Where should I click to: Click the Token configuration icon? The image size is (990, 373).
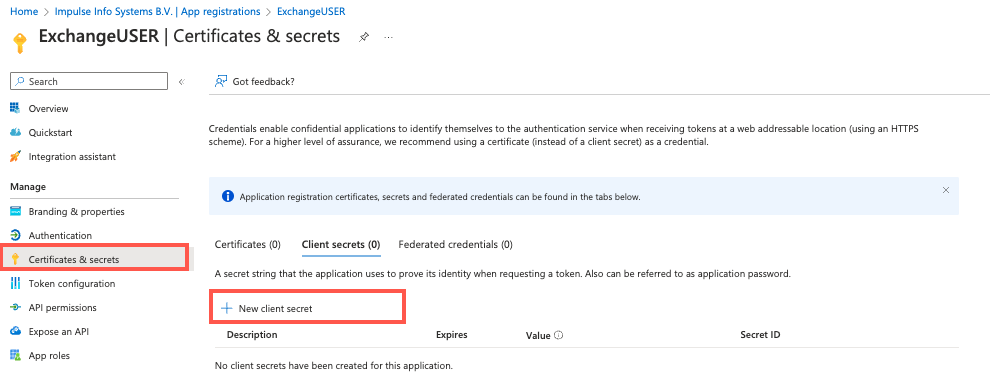click(x=16, y=283)
